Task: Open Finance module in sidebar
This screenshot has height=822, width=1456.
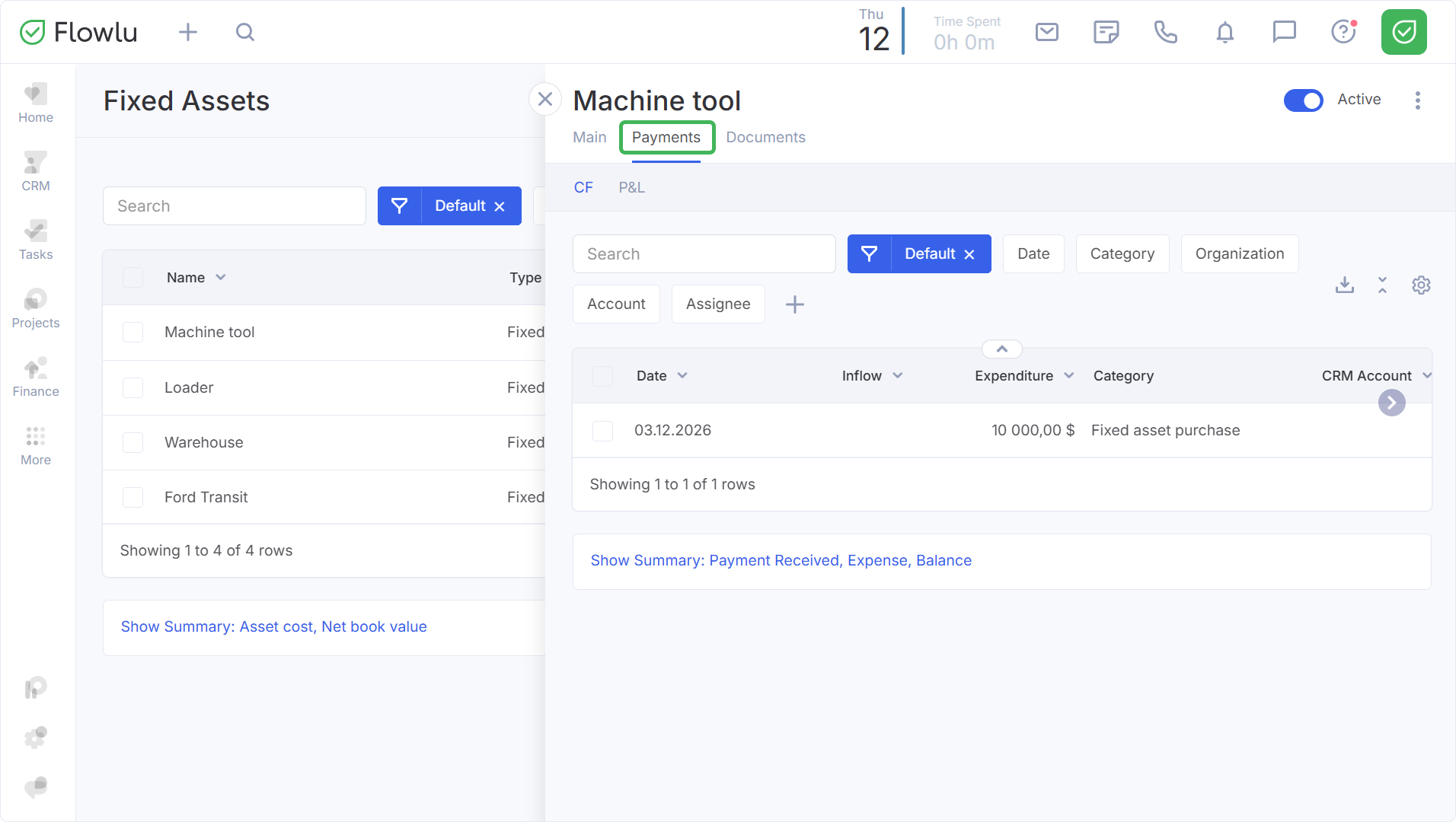Action: click(x=36, y=378)
